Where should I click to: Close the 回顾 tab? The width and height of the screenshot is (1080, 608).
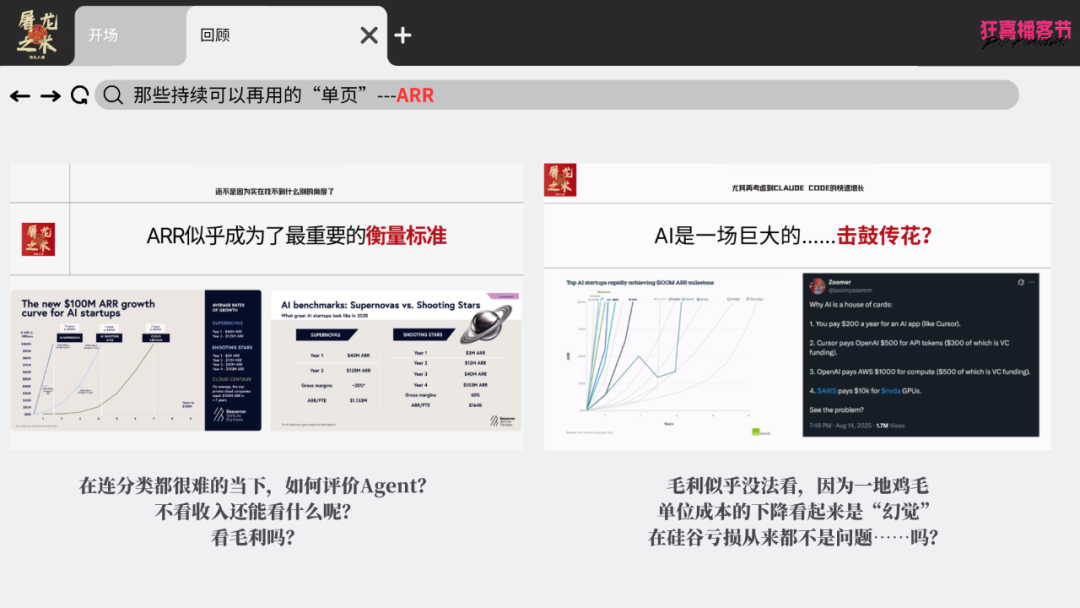click(369, 35)
